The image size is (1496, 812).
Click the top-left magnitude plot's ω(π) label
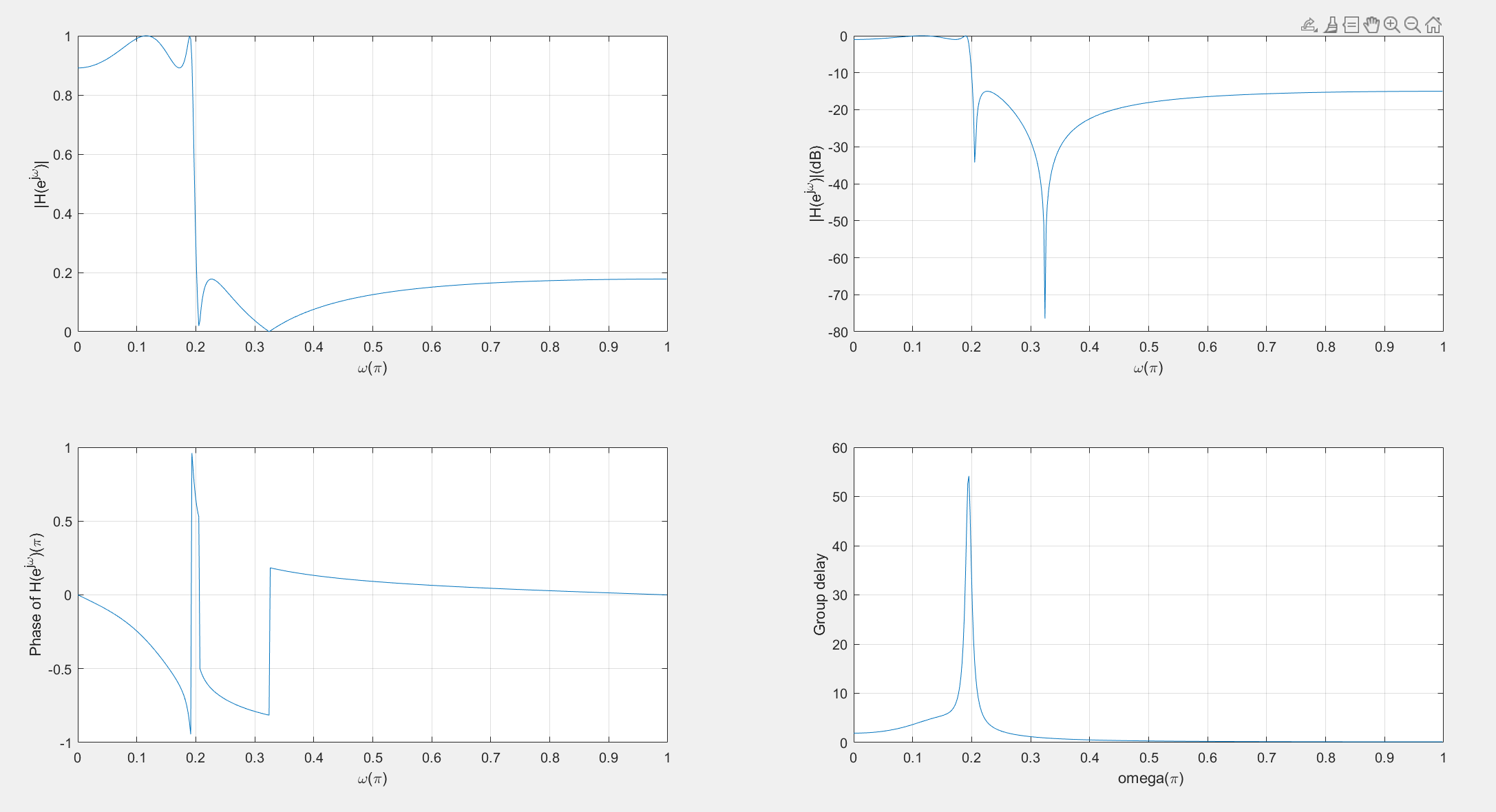[x=372, y=368]
